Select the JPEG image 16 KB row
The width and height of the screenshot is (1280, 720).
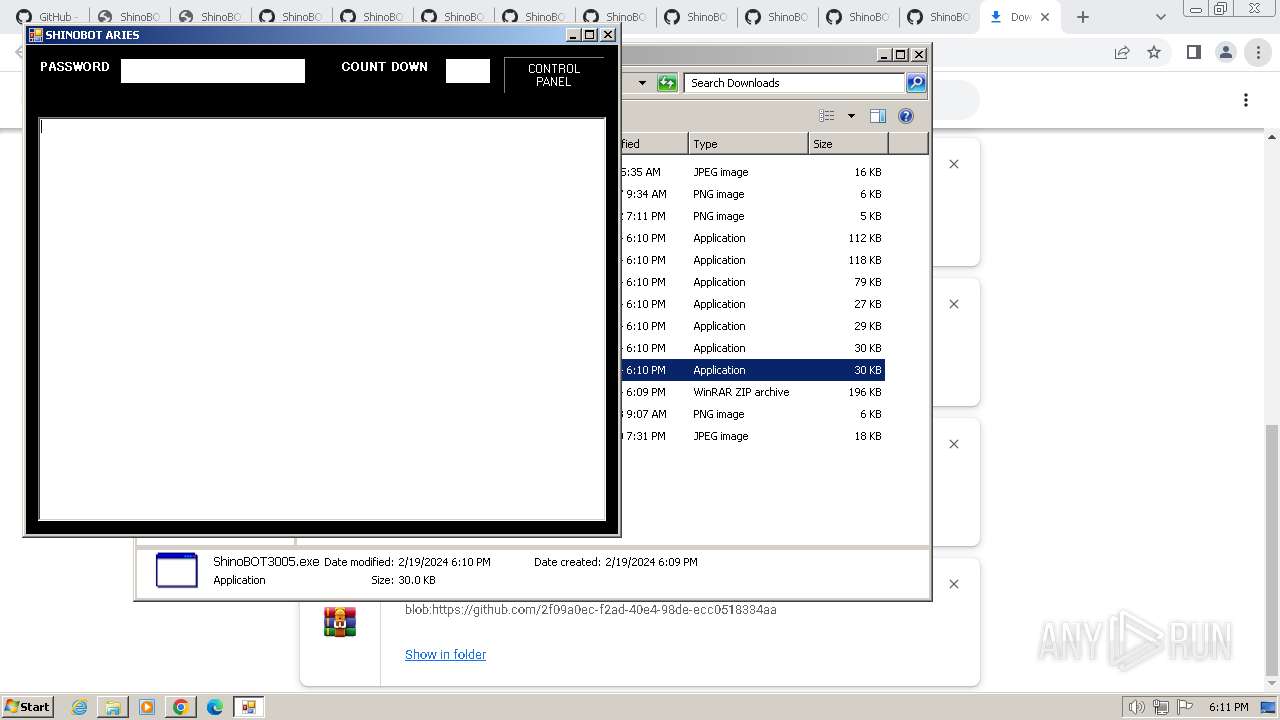752,172
